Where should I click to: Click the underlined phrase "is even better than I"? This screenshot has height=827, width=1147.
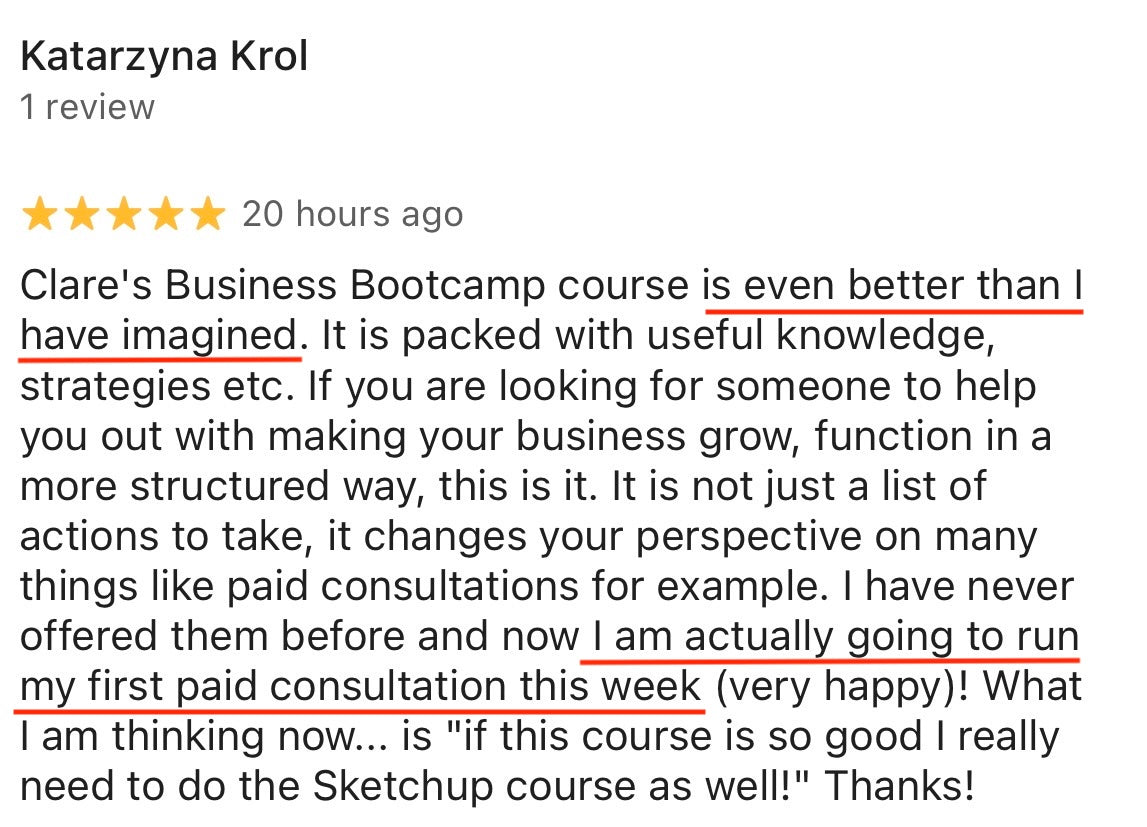coord(893,287)
